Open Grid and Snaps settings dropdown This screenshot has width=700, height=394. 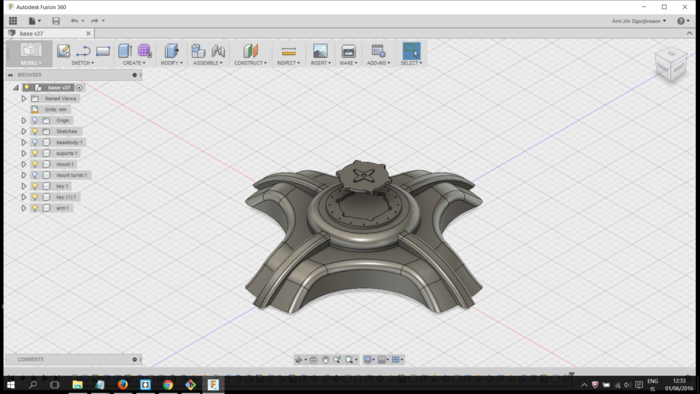click(383, 360)
